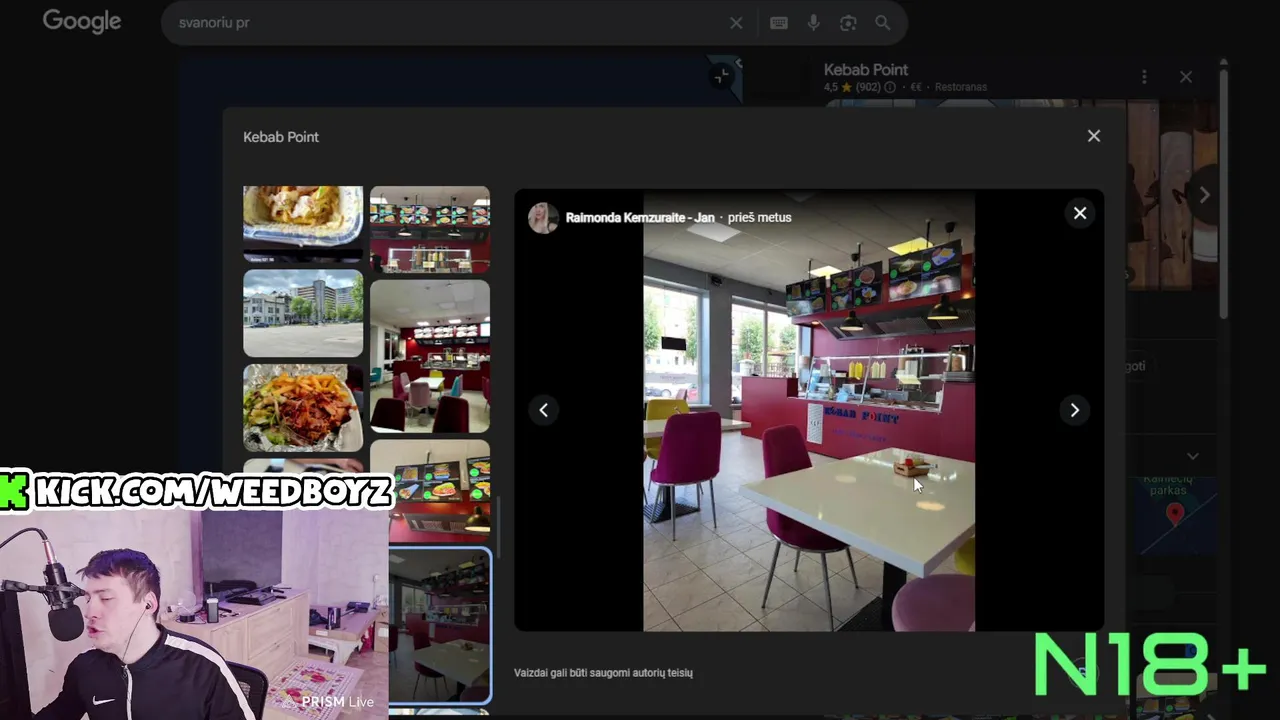Open the on-screen keyboard icon in search bar
Screen dimensions: 1280x720
(779, 23)
